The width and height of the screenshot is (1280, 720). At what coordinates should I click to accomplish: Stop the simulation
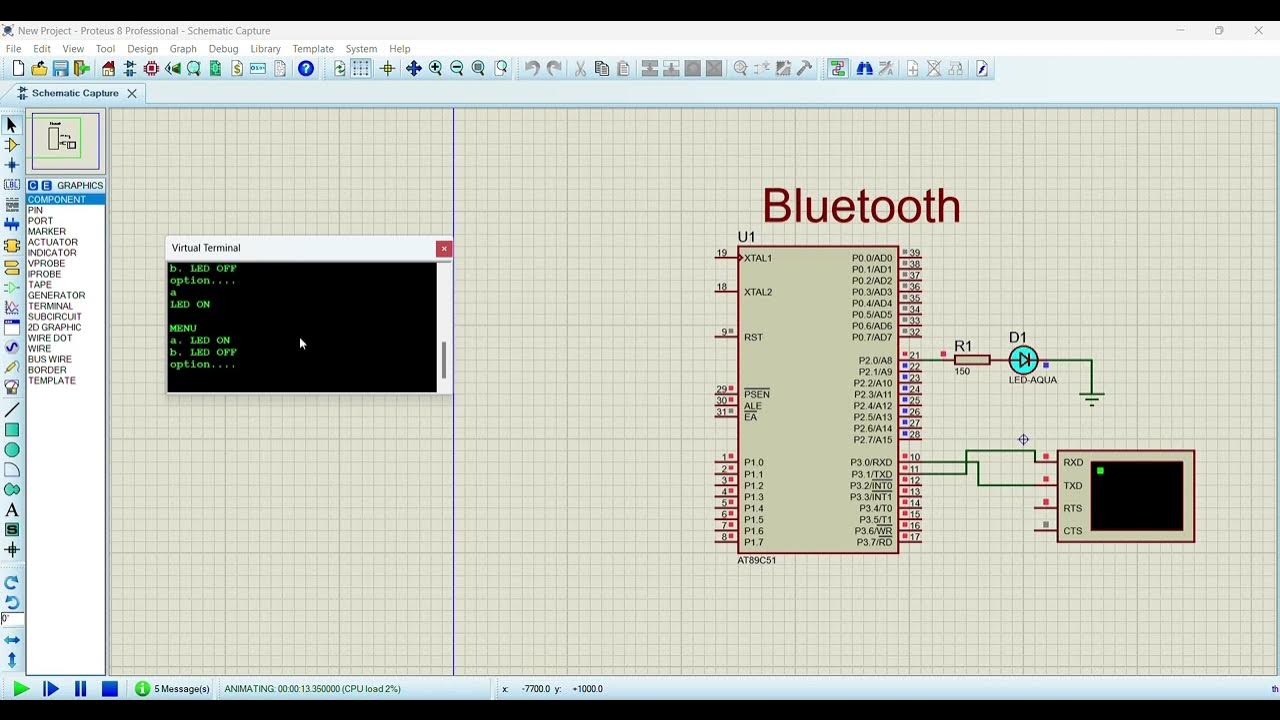tap(110, 689)
